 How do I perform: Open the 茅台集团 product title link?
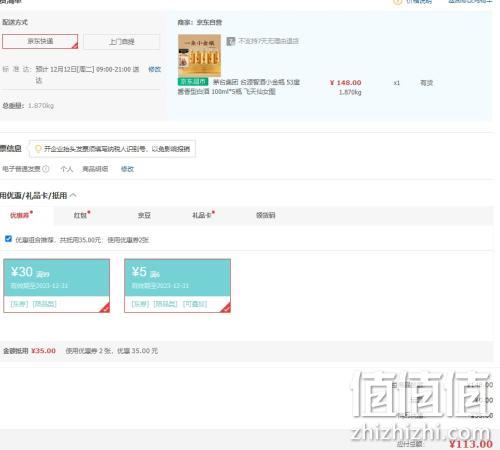point(239,87)
